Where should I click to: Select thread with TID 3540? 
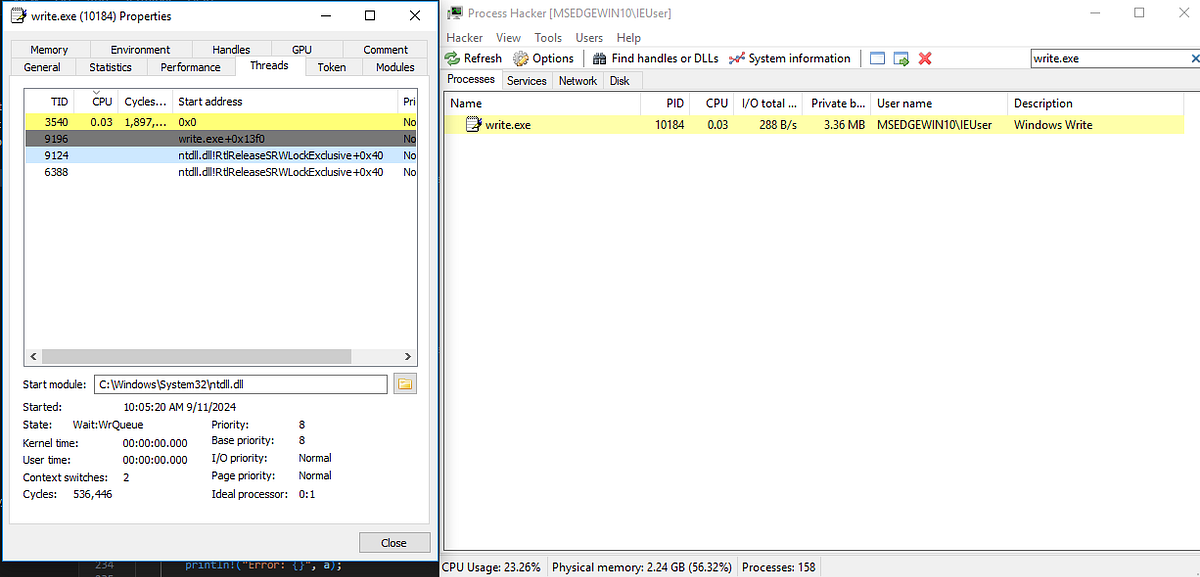(220, 121)
